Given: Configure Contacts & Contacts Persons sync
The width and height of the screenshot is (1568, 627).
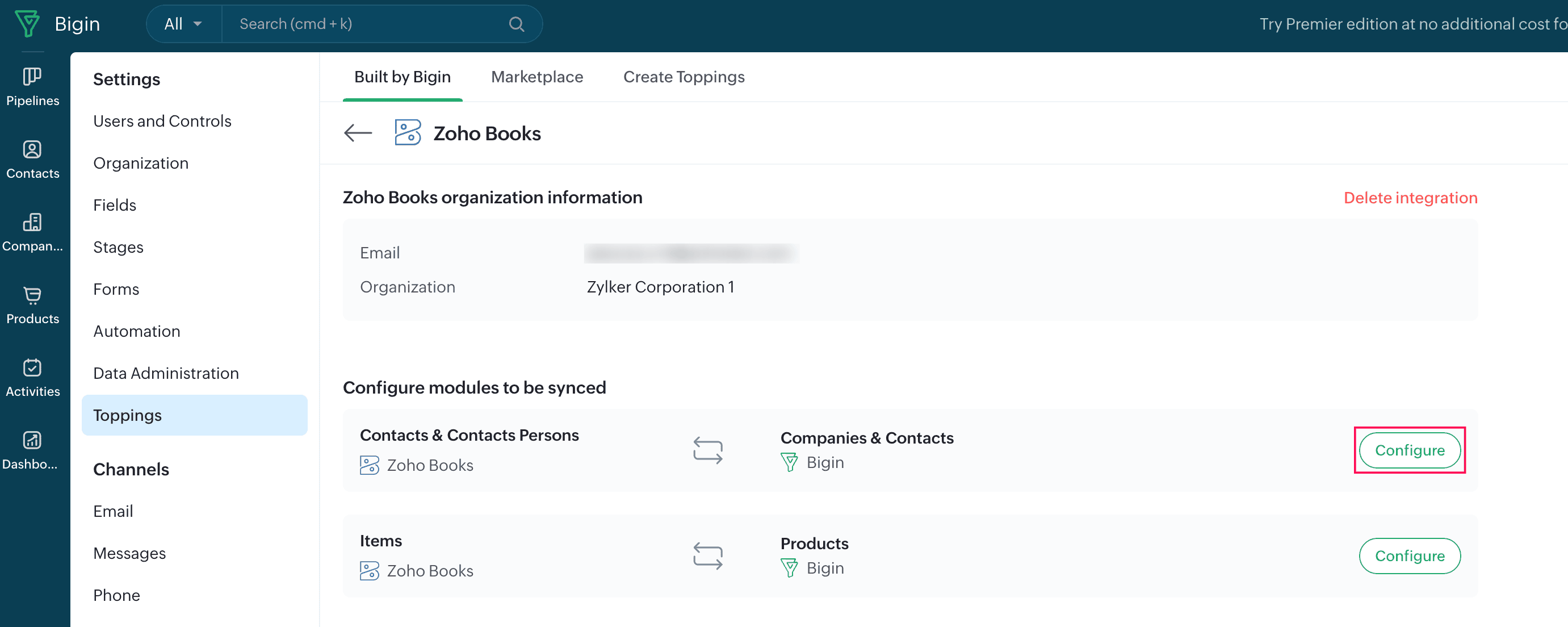Looking at the screenshot, I should coord(1409,450).
